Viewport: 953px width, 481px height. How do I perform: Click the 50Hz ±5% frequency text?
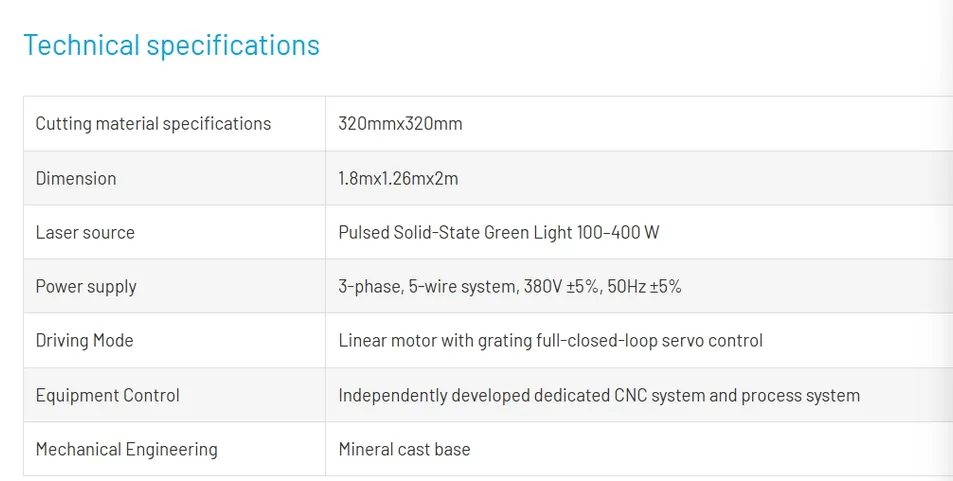click(x=645, y=286)
